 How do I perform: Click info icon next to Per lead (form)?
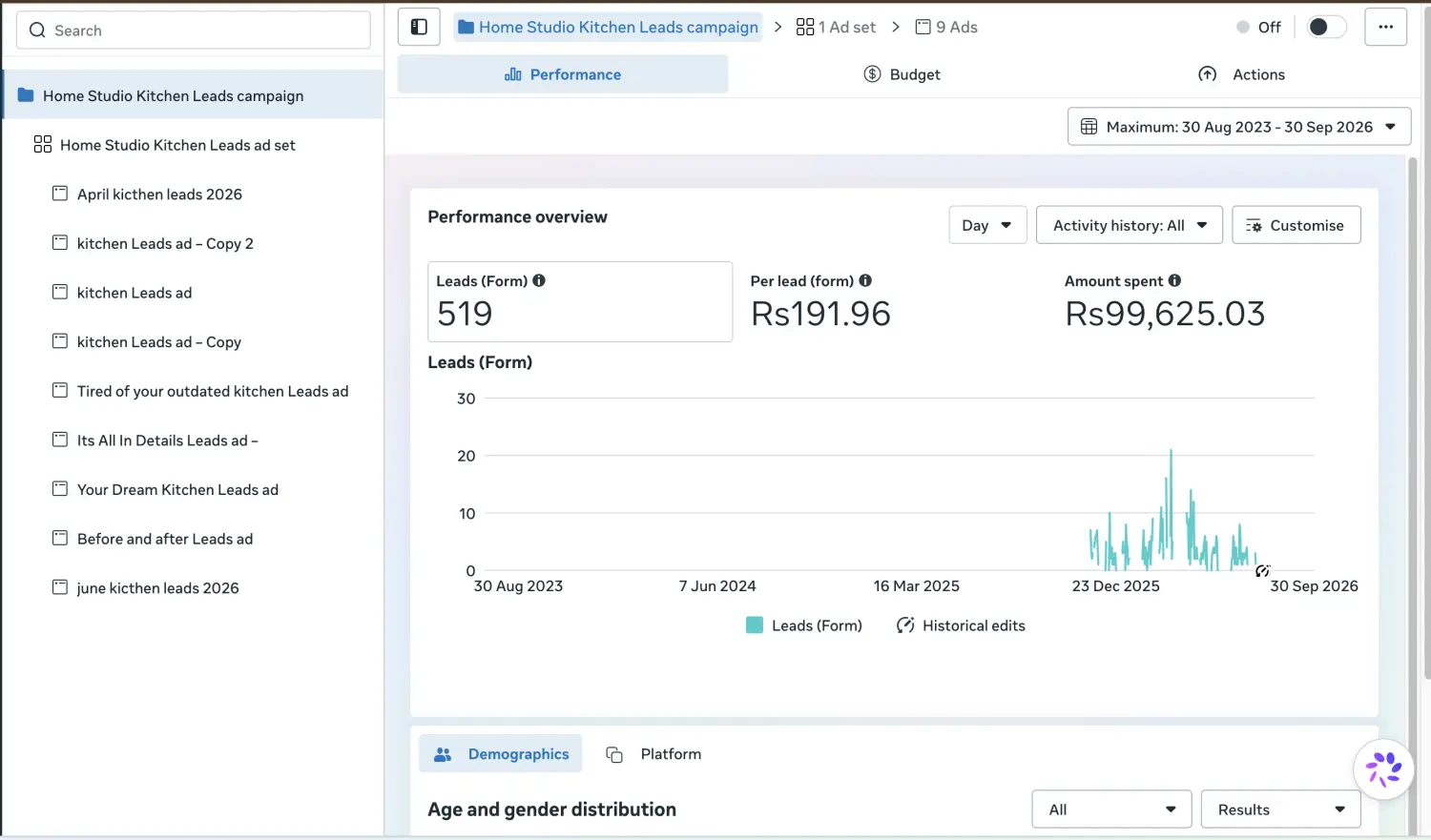tap(865, 280)
